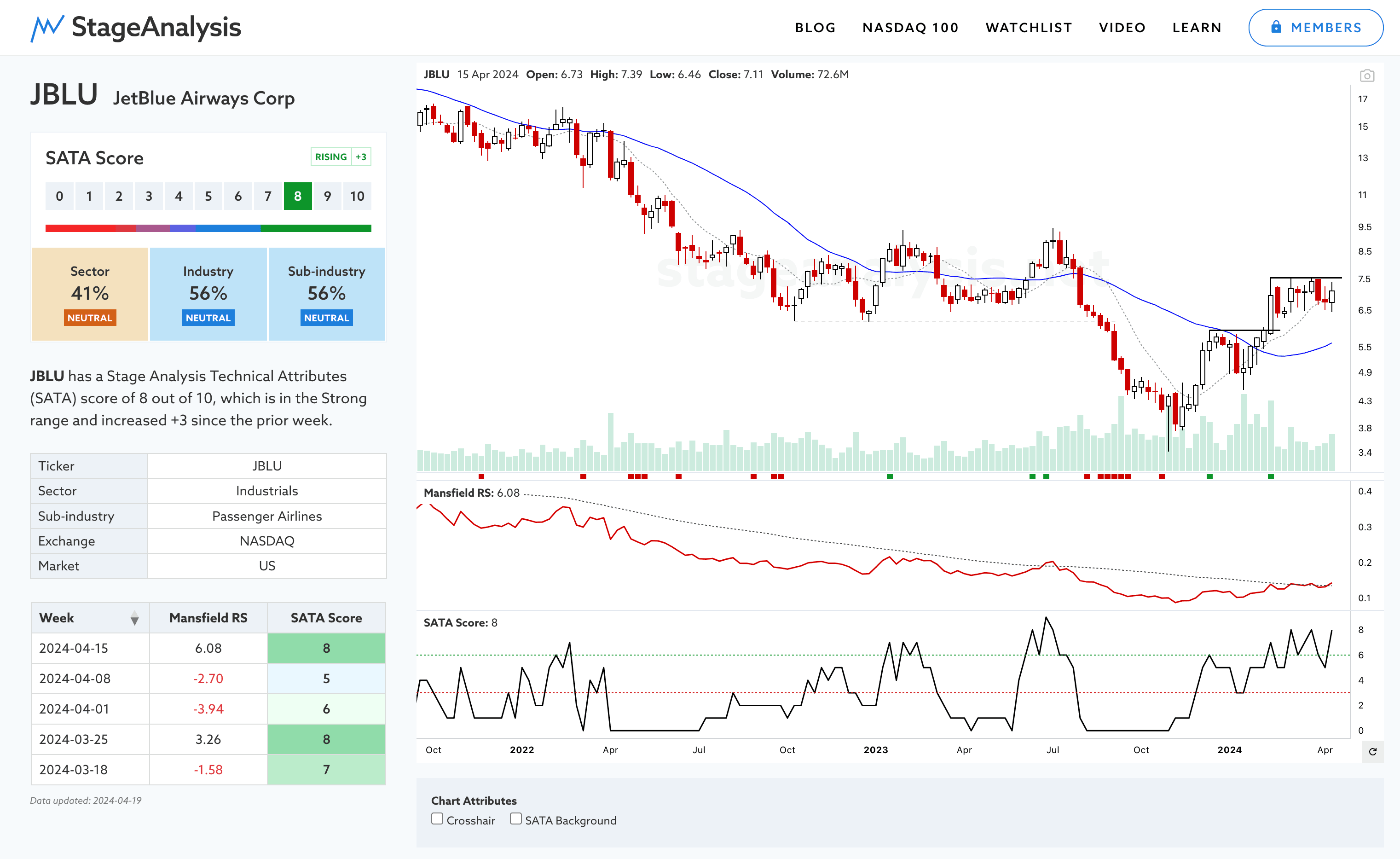
Task: Click SATA score cell for 2024-03-18
Action: pyautogui.click(x=326, y=770)
